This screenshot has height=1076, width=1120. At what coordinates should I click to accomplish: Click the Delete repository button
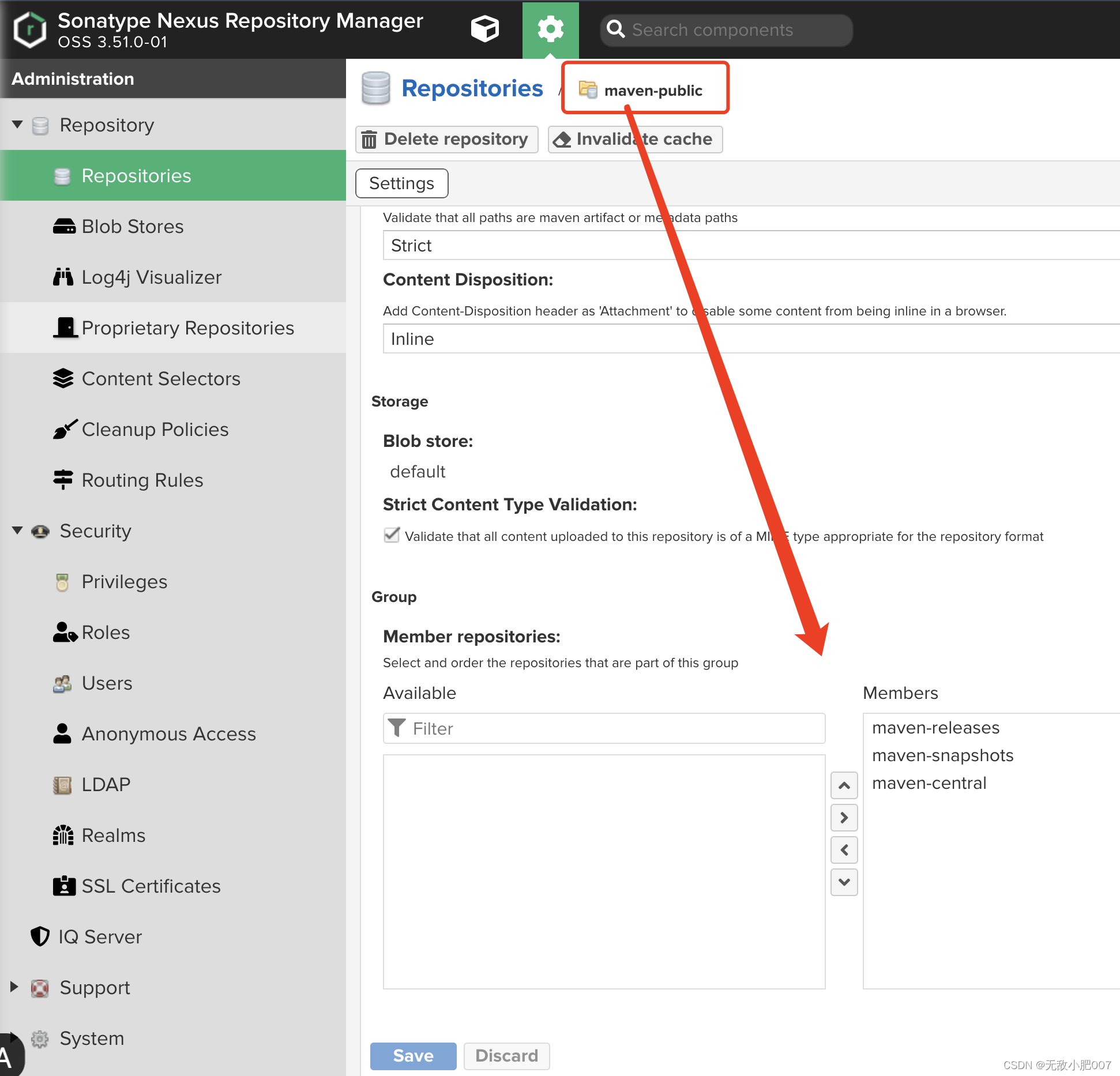point(446,139)
